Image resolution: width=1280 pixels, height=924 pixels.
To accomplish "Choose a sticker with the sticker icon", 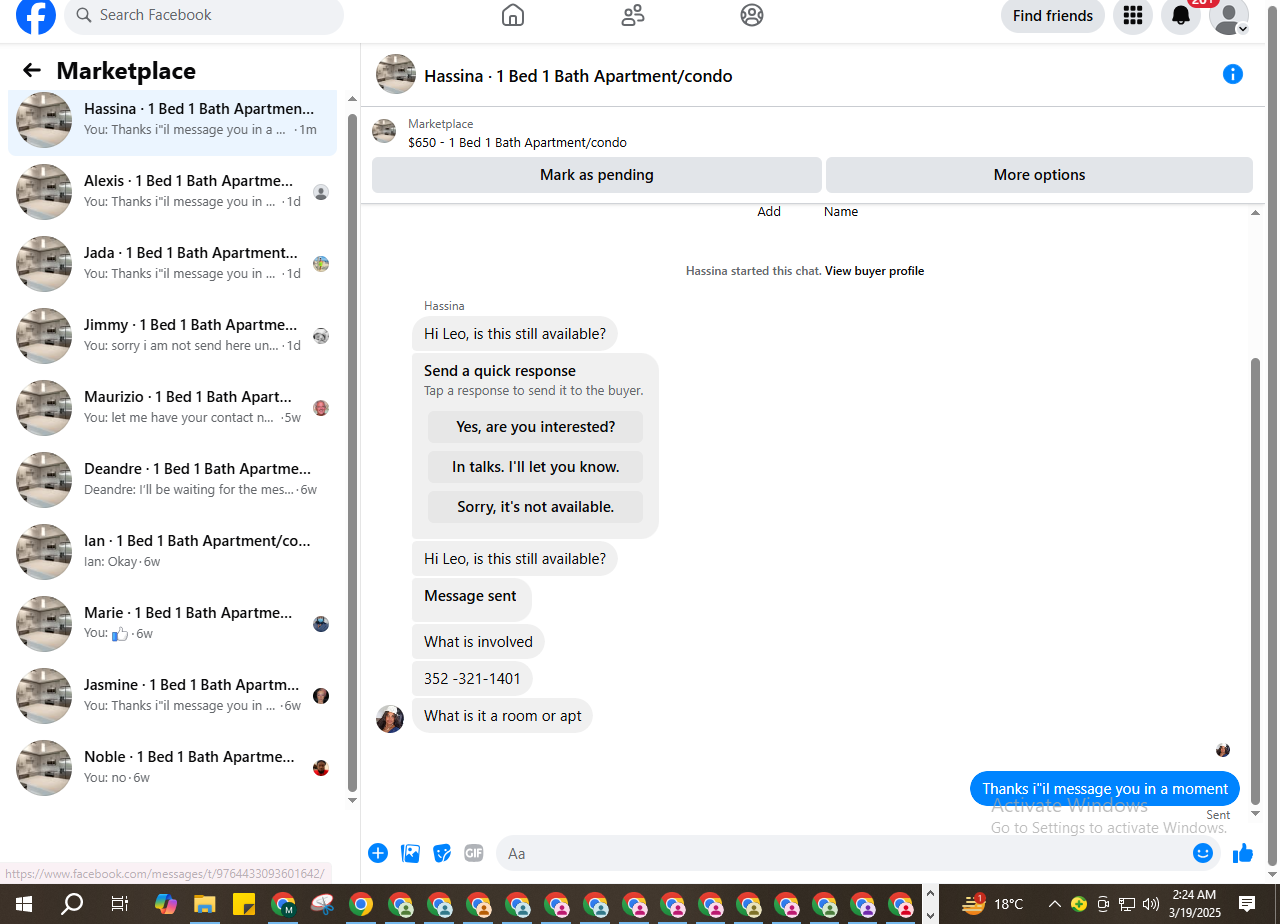I will tap(442, 853).
